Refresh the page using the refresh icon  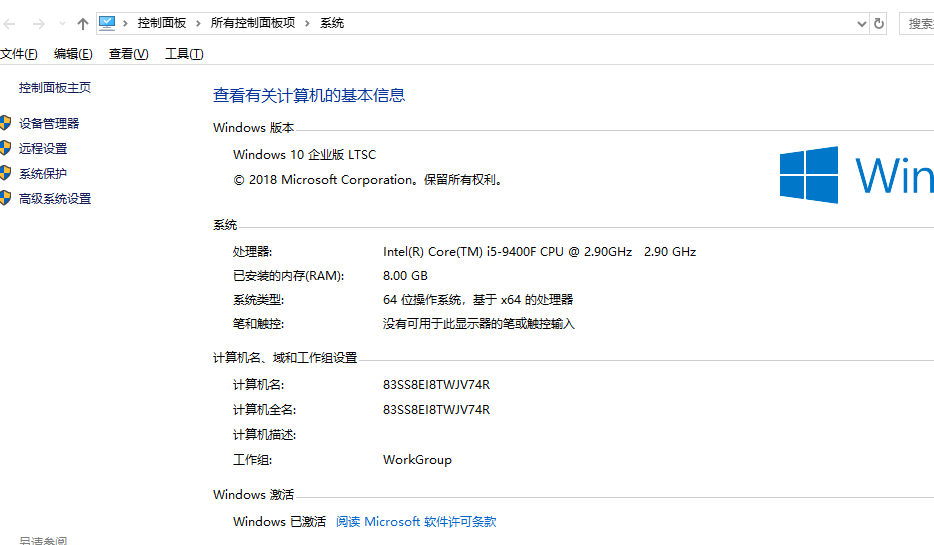(879, 23)
